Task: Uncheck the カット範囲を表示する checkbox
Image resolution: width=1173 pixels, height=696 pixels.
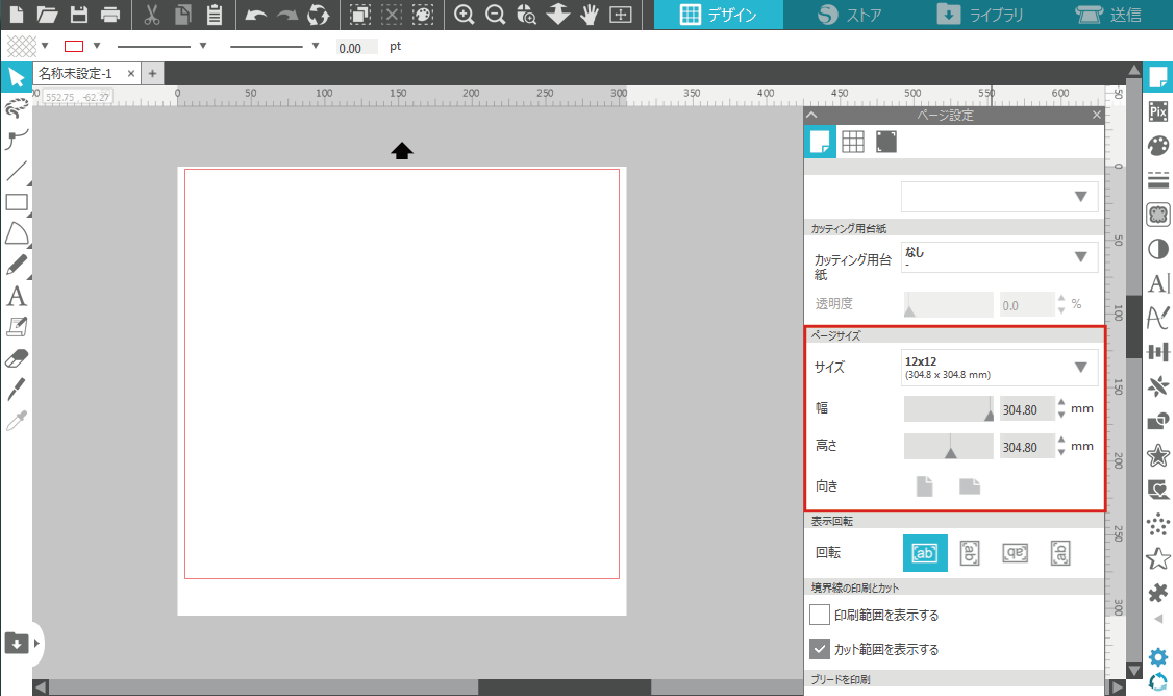Action: pos(819,649)
